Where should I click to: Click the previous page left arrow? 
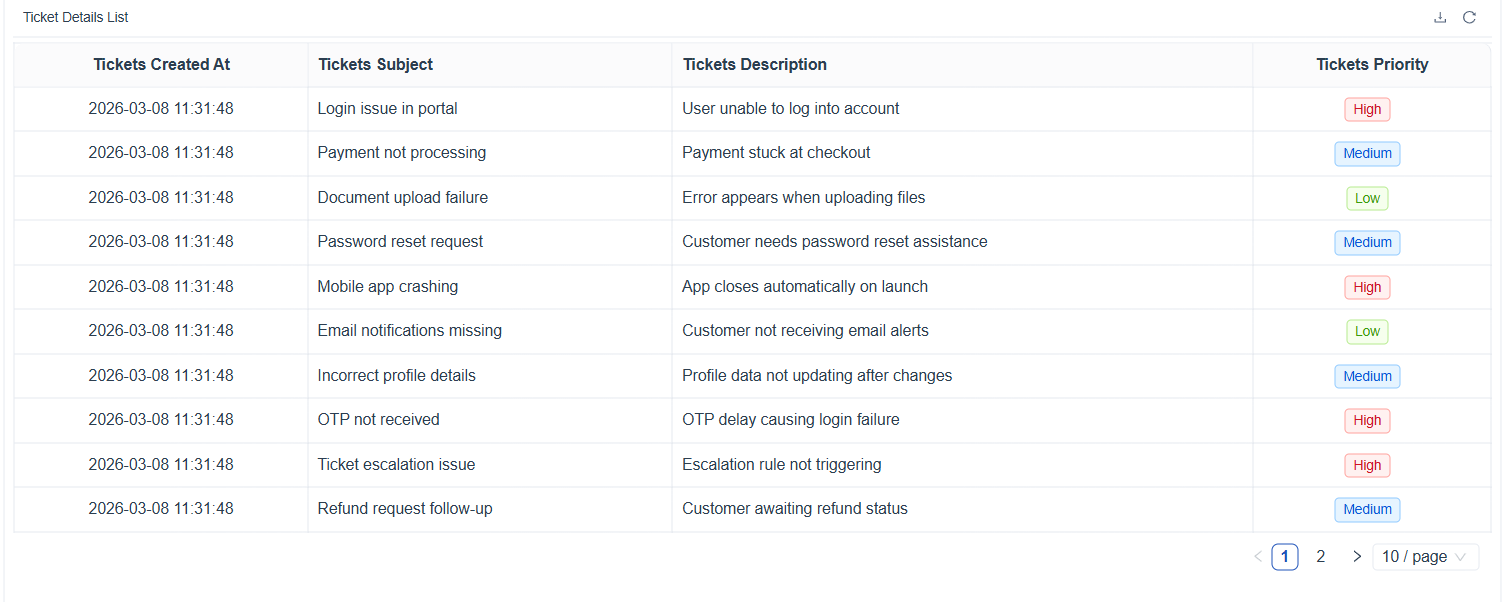click(1257, 557)
